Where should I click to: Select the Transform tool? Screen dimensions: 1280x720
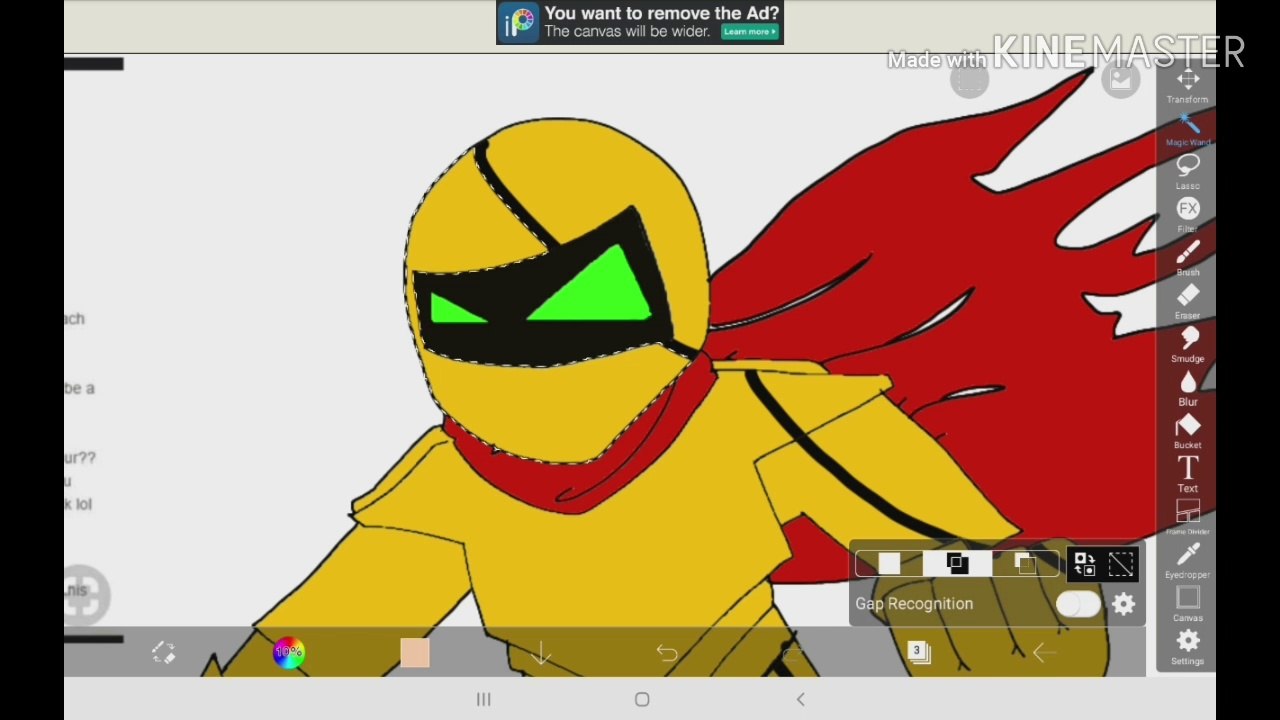1187,86
